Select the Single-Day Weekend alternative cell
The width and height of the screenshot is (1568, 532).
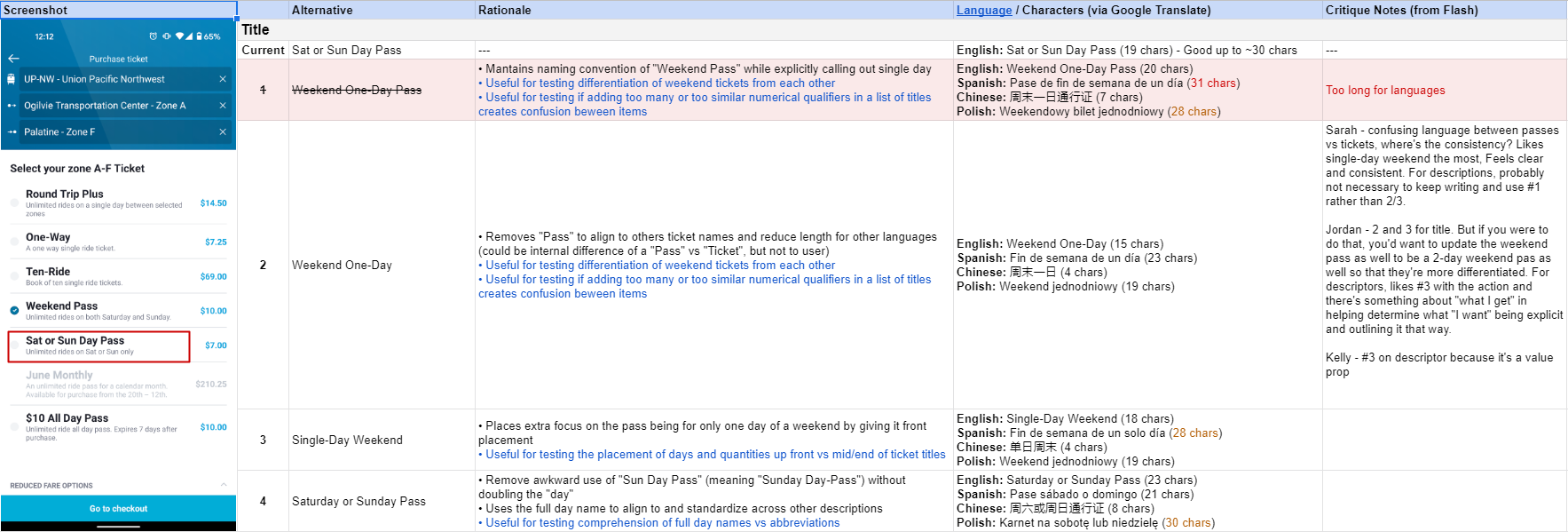pos(382,440)
